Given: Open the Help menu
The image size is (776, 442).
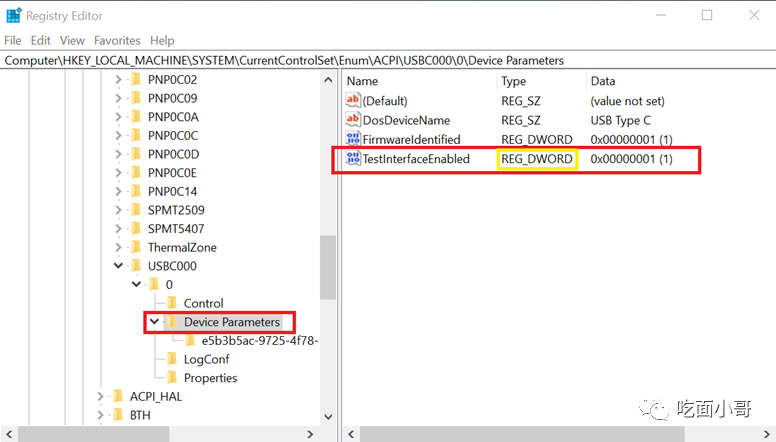Looking at the screenshot, I should pyautogui.click(x=162, y=41).
